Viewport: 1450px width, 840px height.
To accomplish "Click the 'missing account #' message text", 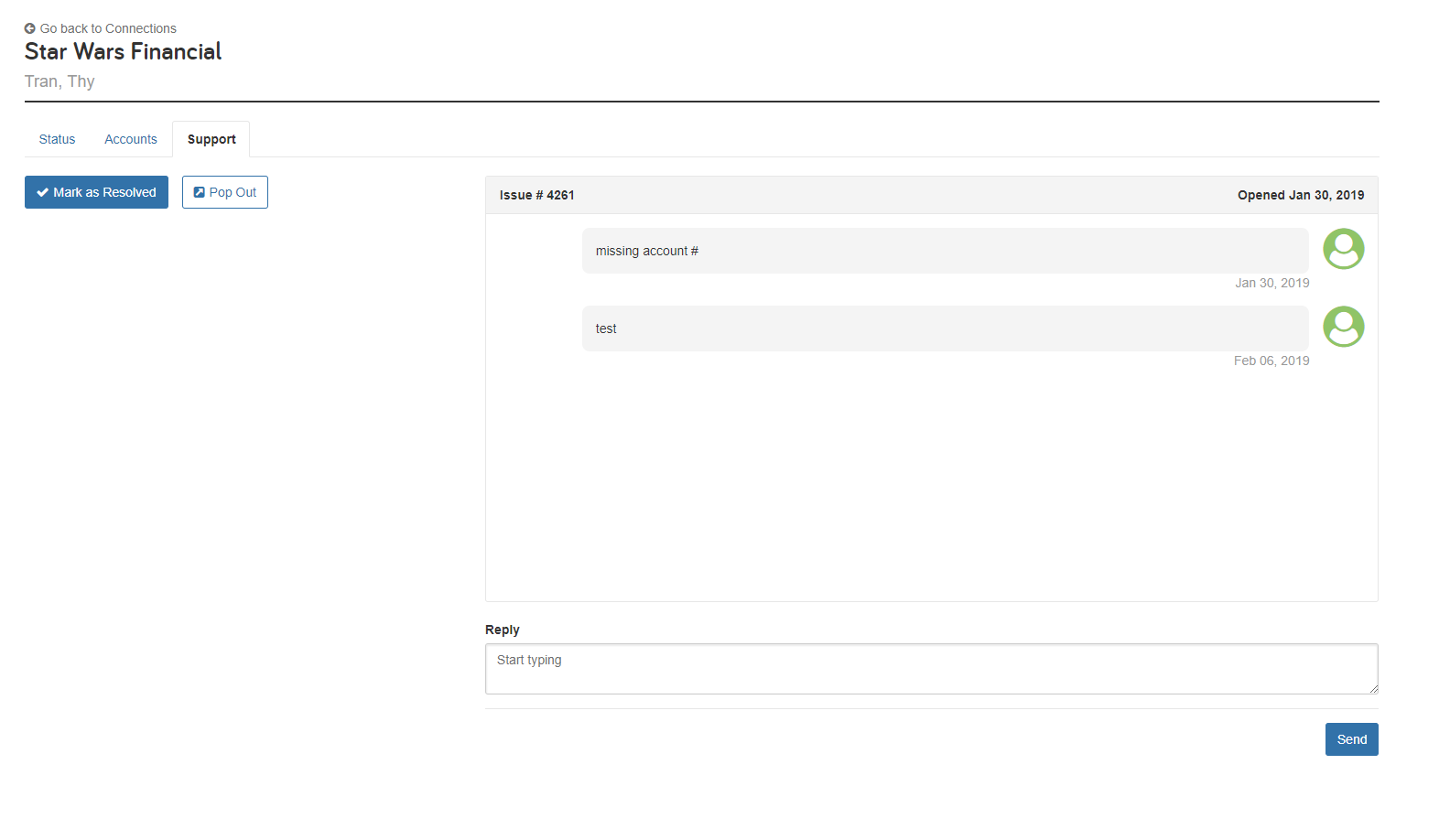I will [647, 251].
